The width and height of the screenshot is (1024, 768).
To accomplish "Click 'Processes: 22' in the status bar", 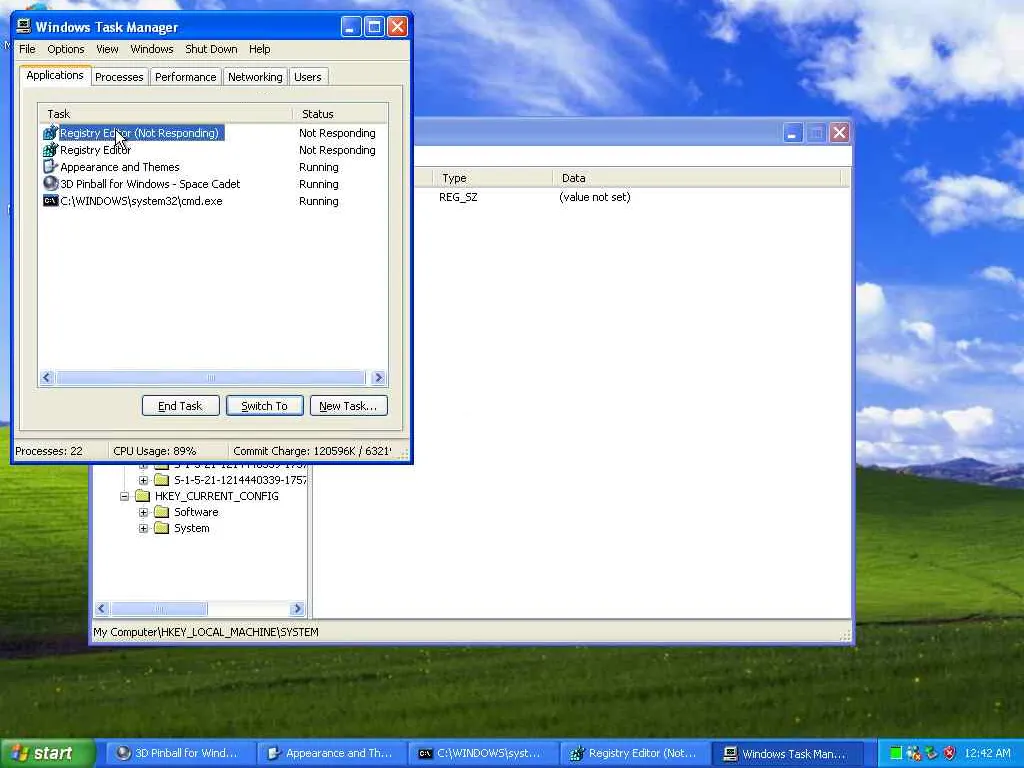I will 49,451.
